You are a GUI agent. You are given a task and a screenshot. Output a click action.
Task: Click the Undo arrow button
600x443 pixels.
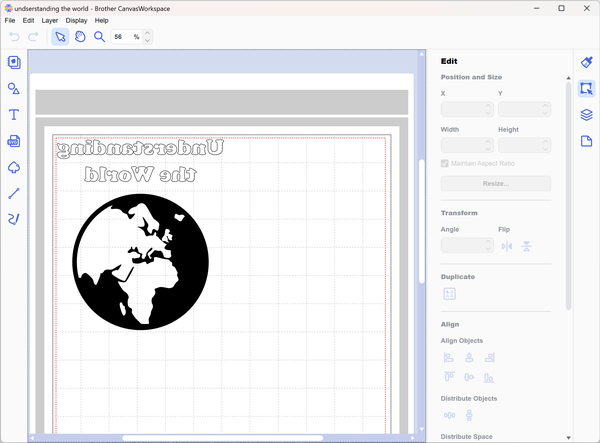pos(14,37)
